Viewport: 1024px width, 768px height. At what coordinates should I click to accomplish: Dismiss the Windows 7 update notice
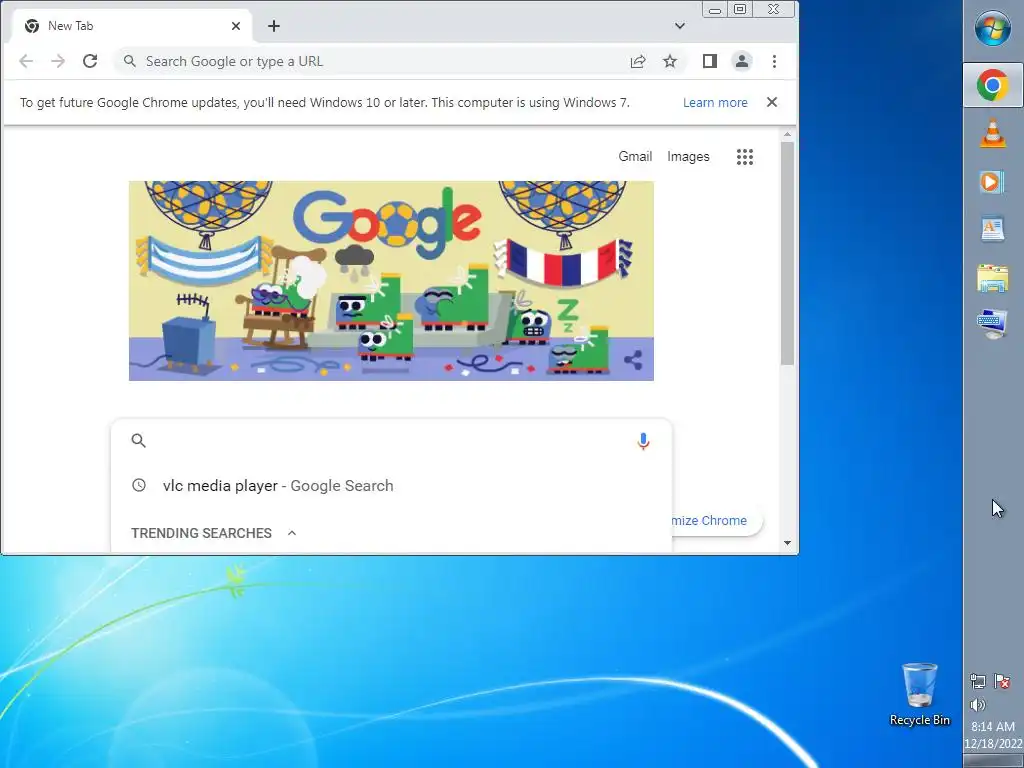(x=772, y=102)
